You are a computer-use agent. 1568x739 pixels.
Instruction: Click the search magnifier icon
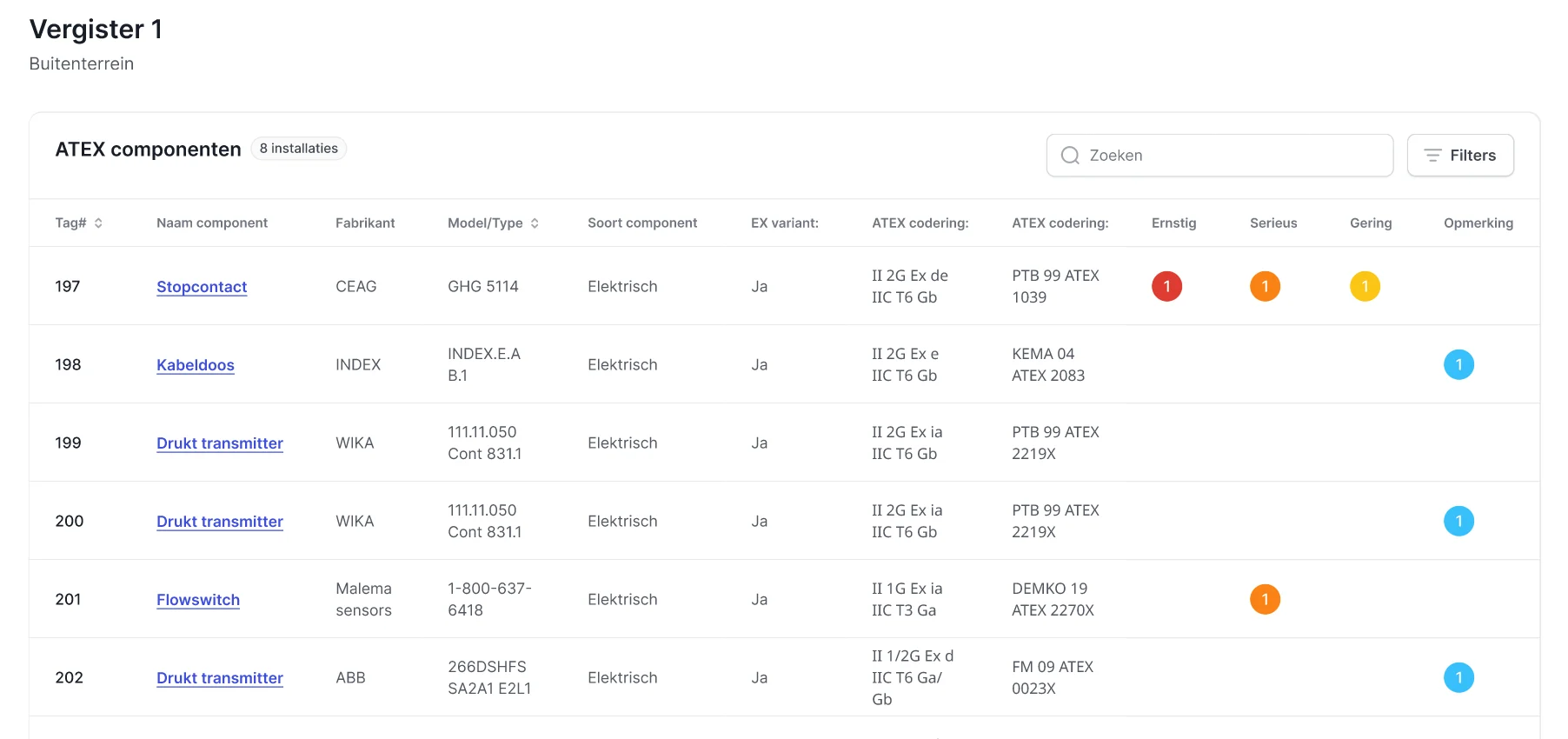(1070, 156)
